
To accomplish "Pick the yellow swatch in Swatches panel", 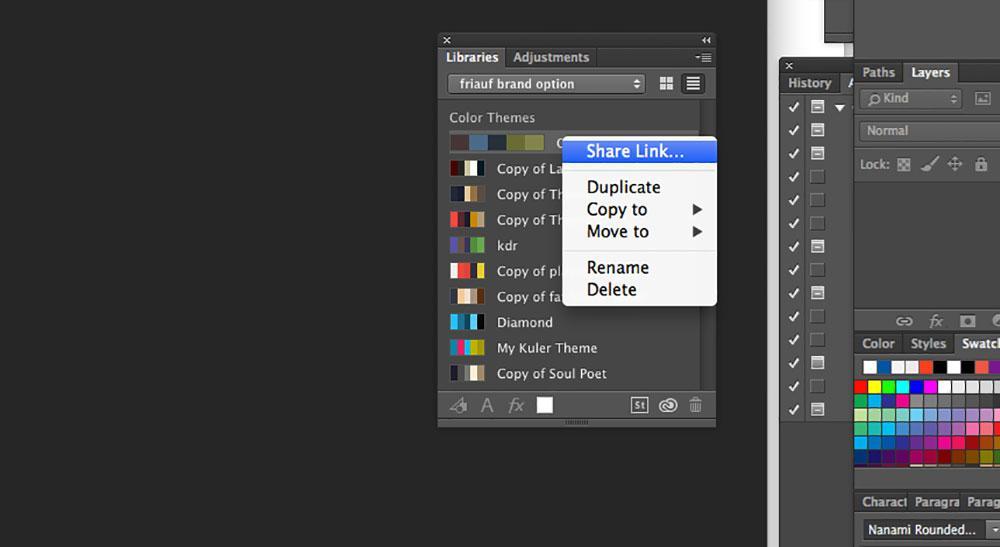I will tap(875, 386).
